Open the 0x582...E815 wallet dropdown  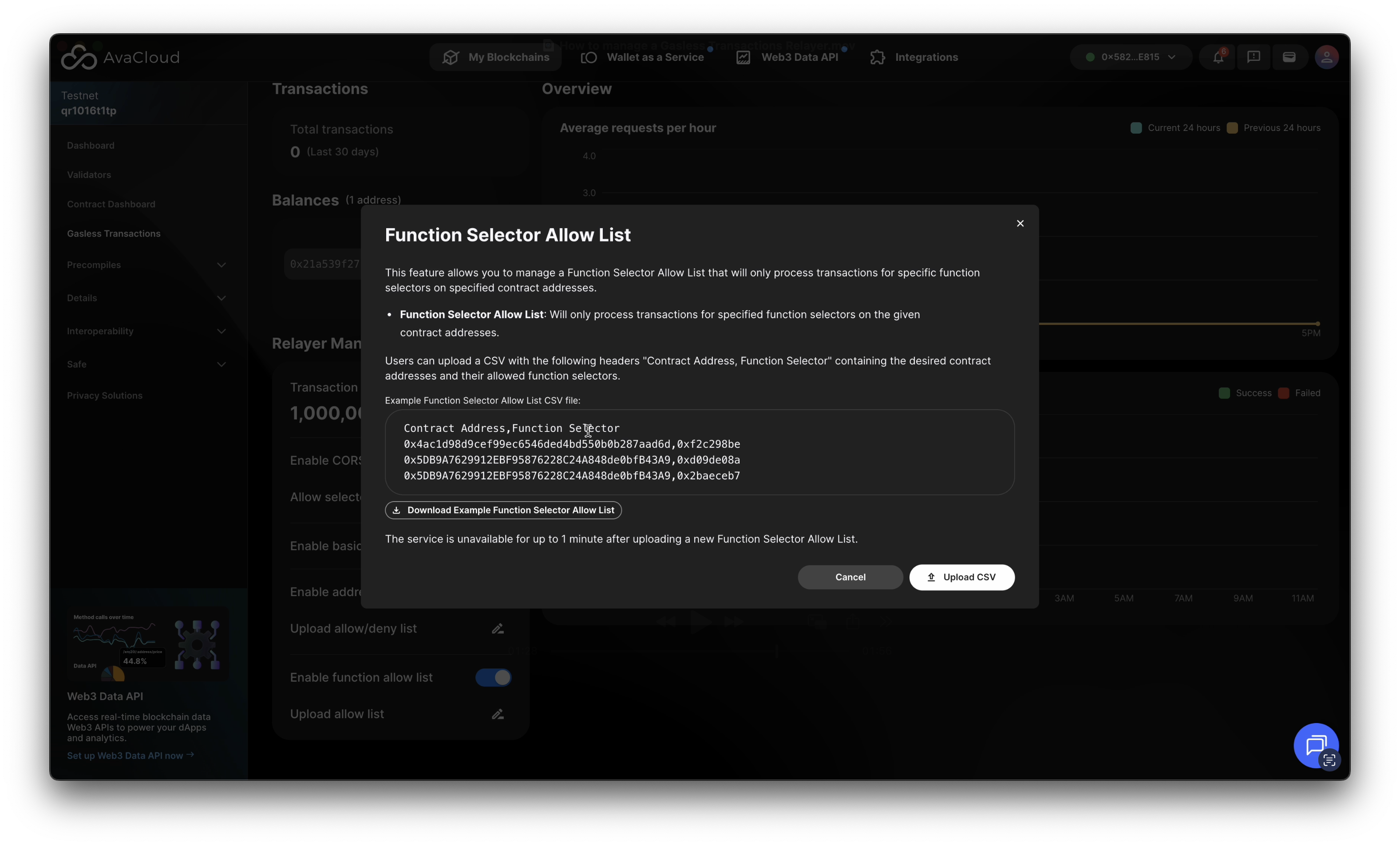coord(1130,57)
